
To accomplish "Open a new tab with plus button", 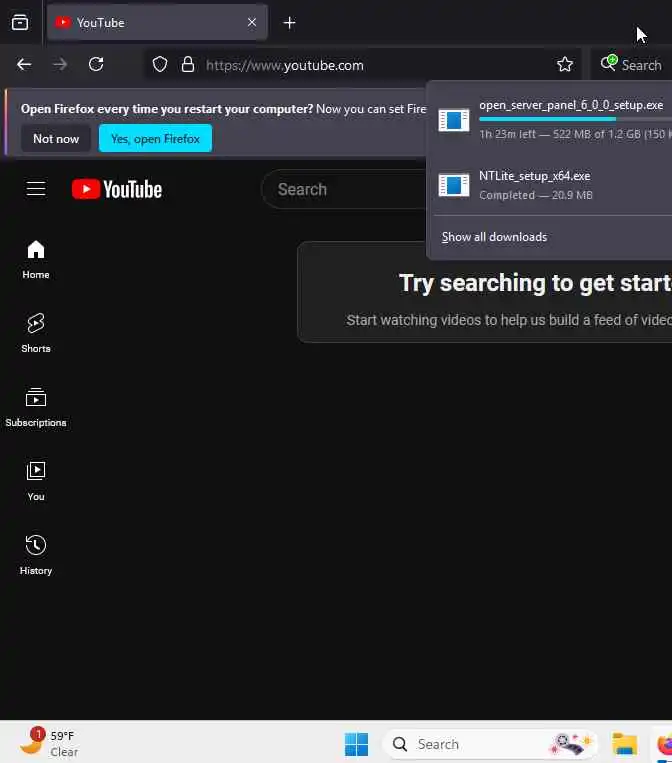I will 290,22.
